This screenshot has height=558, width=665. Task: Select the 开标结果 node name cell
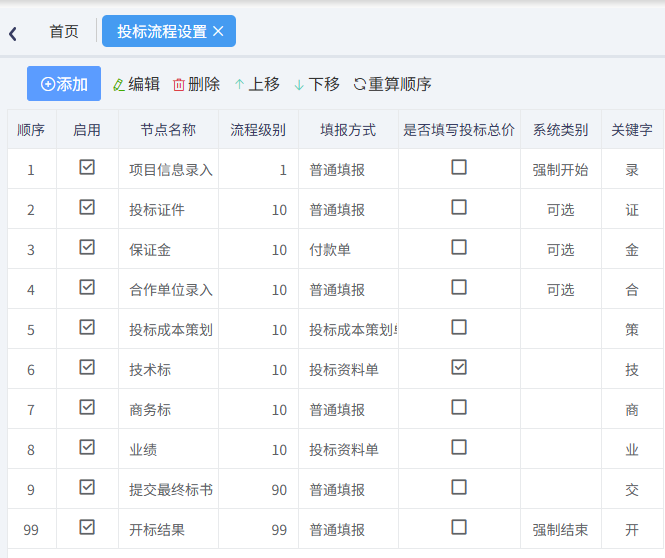(x=168, y=530)
